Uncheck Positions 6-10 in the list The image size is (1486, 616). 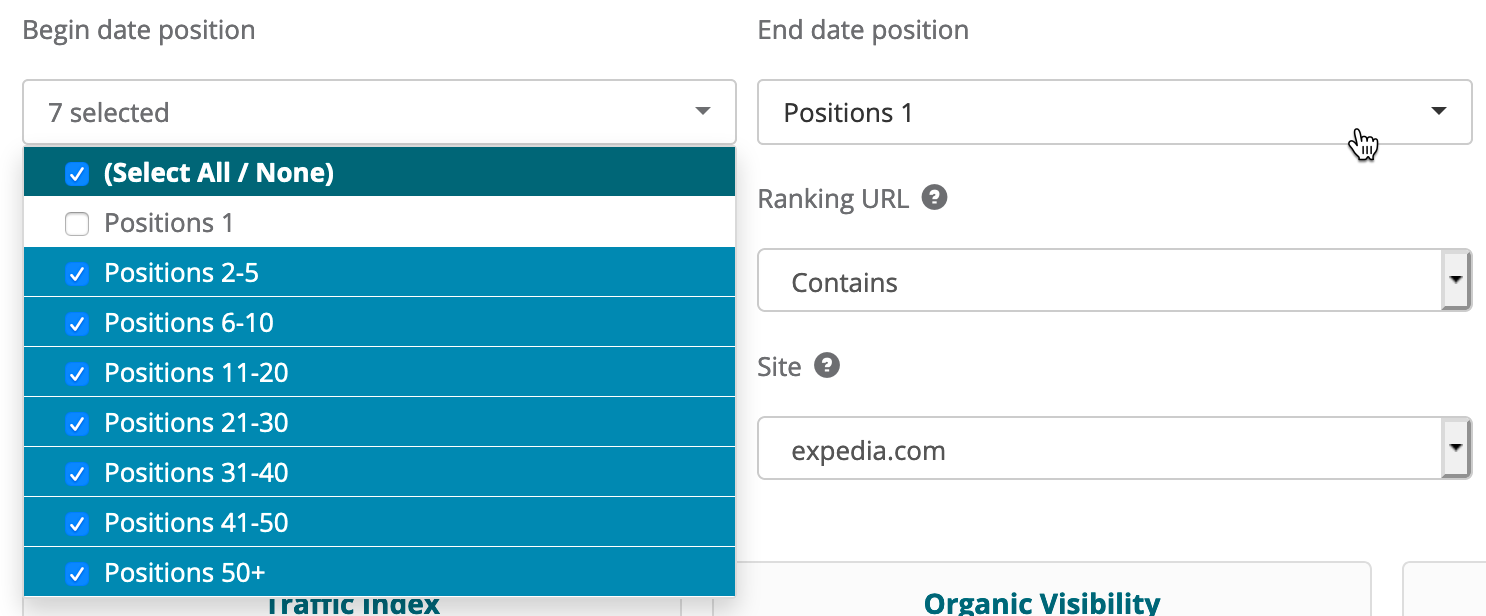(x=77, y=322)
